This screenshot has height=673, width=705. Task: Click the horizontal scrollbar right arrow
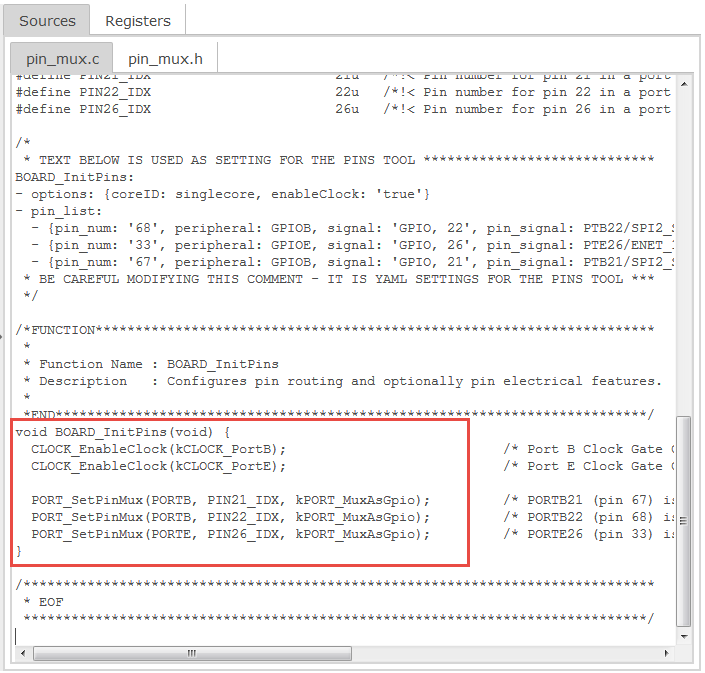tap(667, 653)
